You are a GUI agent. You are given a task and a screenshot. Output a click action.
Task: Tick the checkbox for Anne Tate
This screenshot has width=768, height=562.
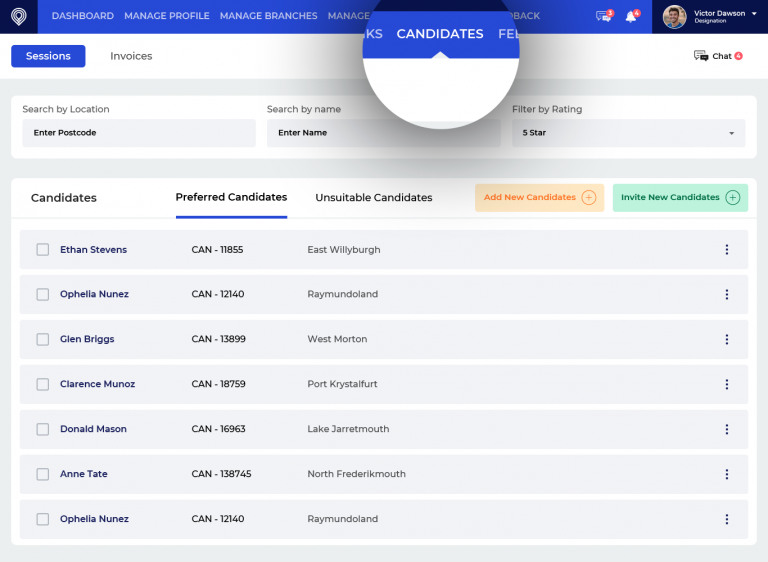(43, 474)
